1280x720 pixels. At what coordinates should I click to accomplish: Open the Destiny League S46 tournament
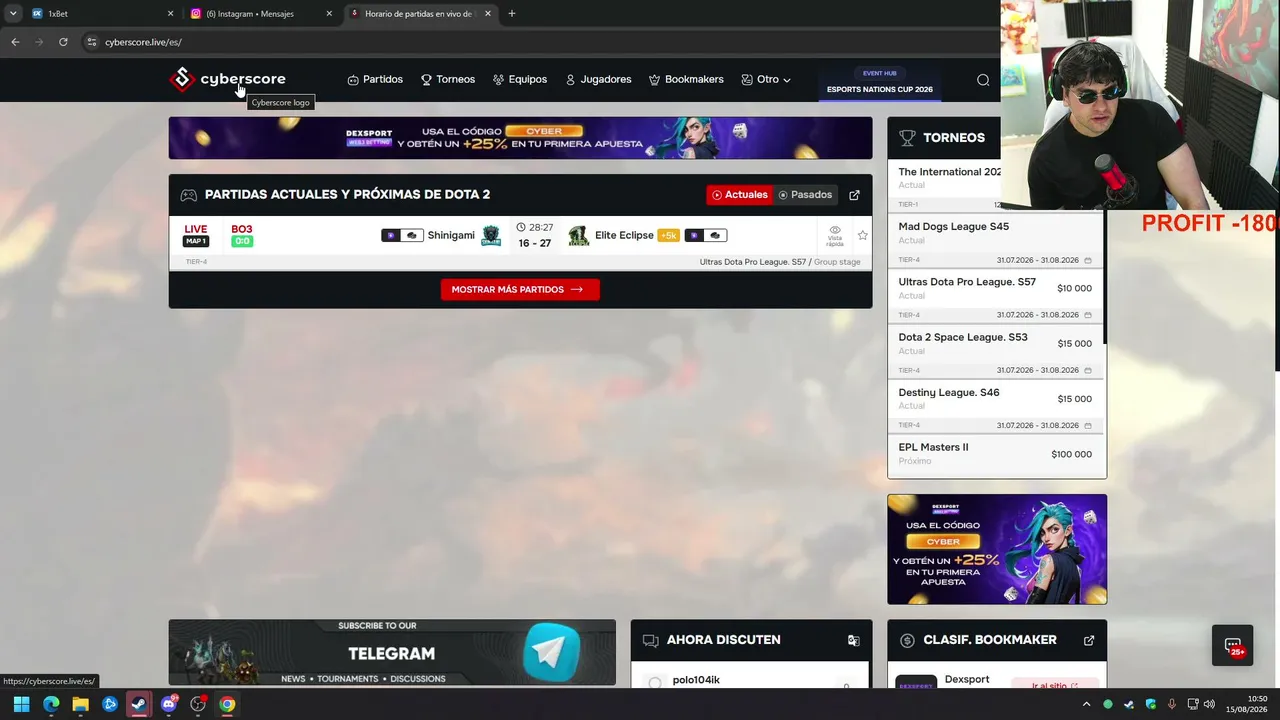click(x=997, y=404)
